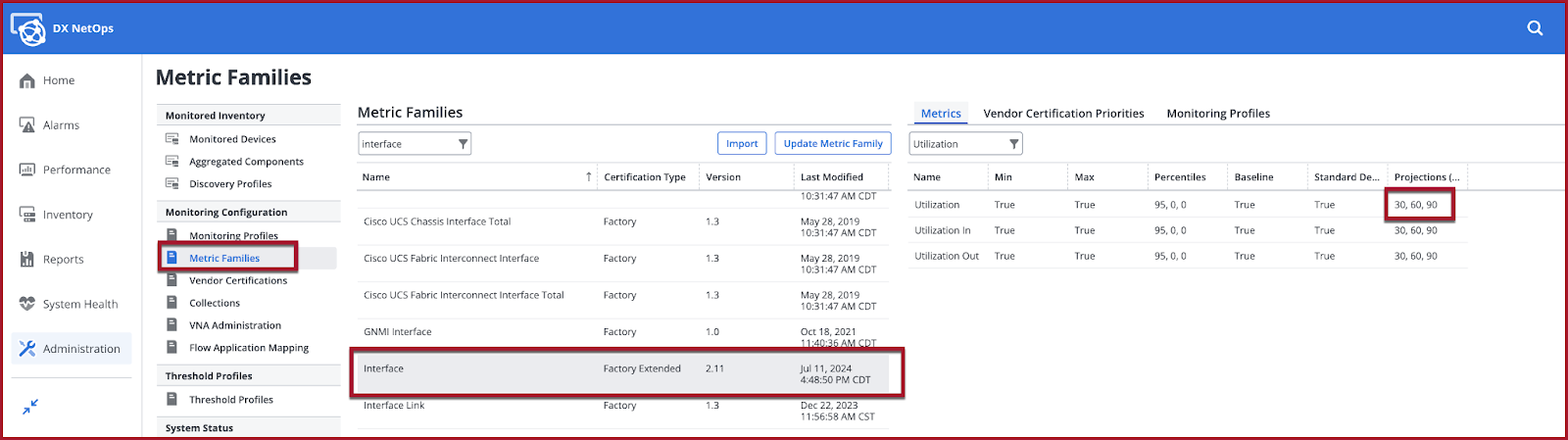The height and width of the screenshot is (440, 1568).
Task: Open Performance in sidebar
Action: click(76, 170)
